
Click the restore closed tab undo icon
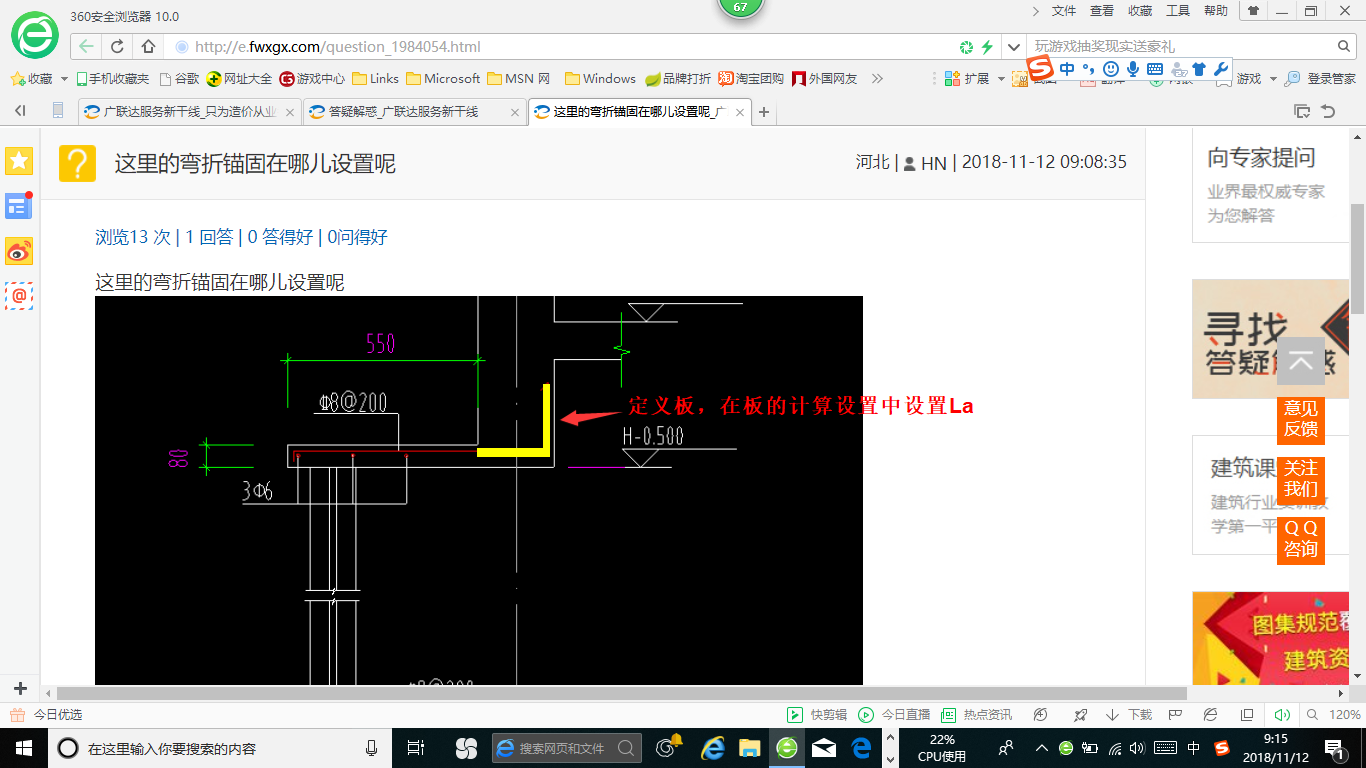(1328, 111)
